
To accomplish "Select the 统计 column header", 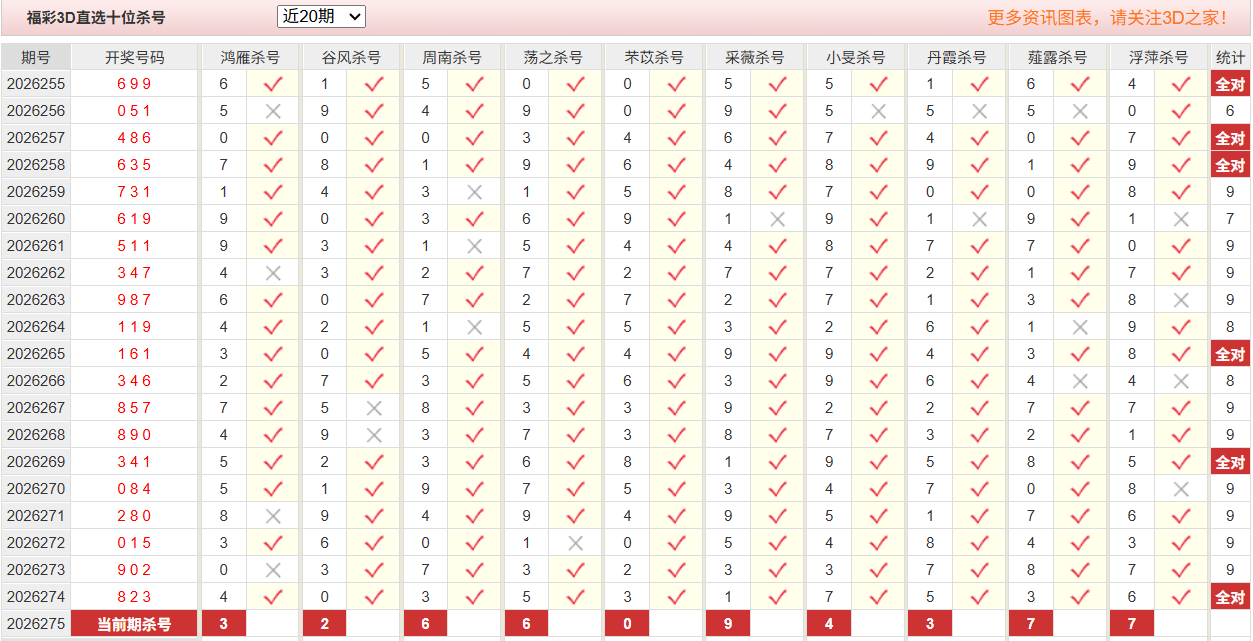I will click(1230, 57).
